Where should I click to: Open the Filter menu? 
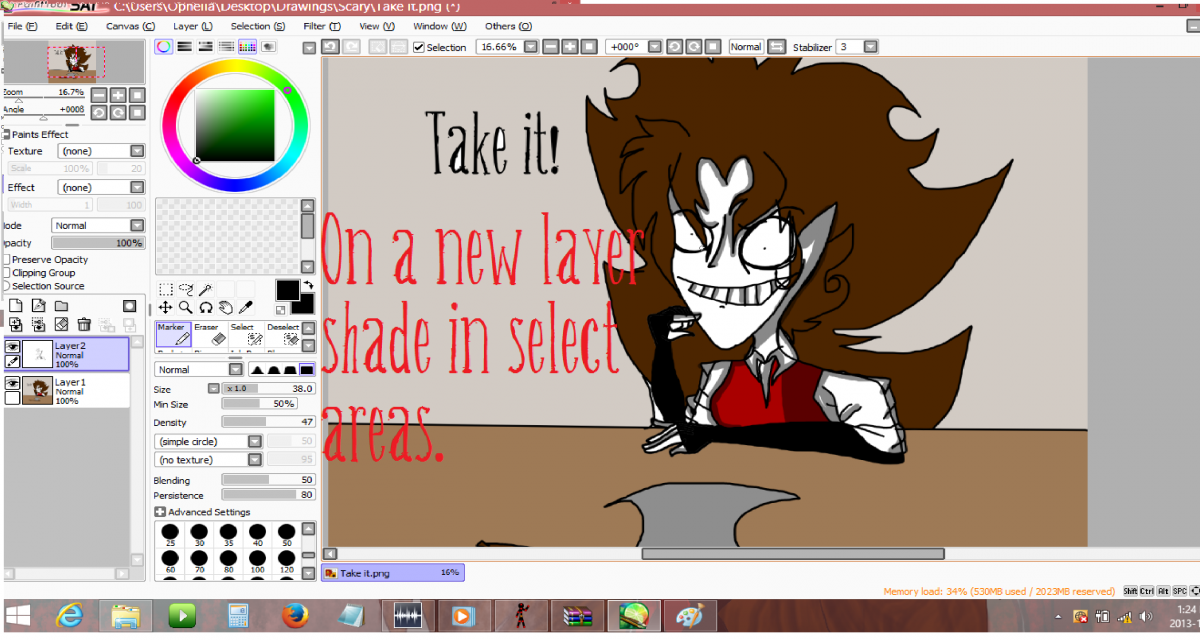click(x=319, y=26)
